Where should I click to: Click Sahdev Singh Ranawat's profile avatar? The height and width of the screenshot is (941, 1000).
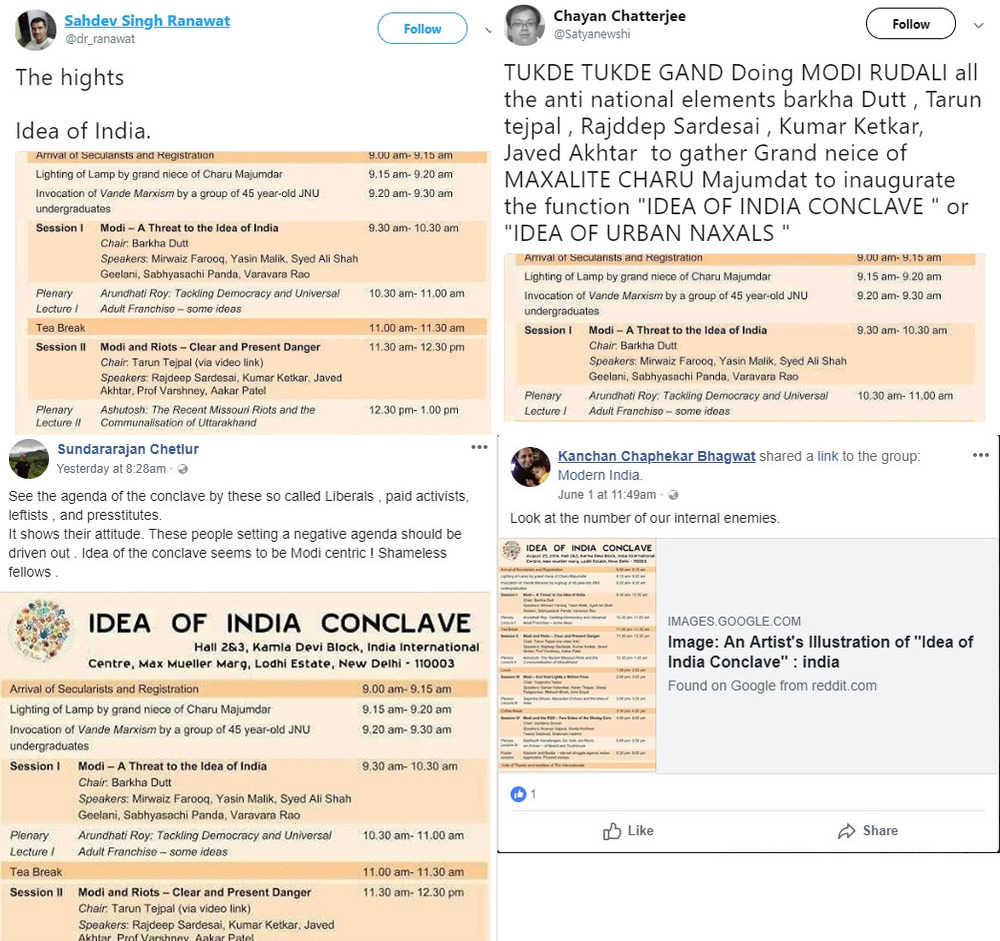(x=35, y=29)
